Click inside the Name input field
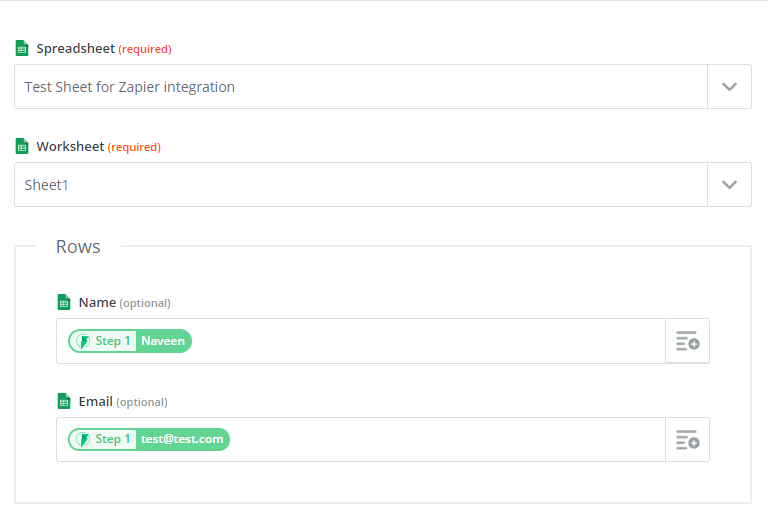This screenshot has height=524, width=768. pyautogui.click(x=360, y=341)
